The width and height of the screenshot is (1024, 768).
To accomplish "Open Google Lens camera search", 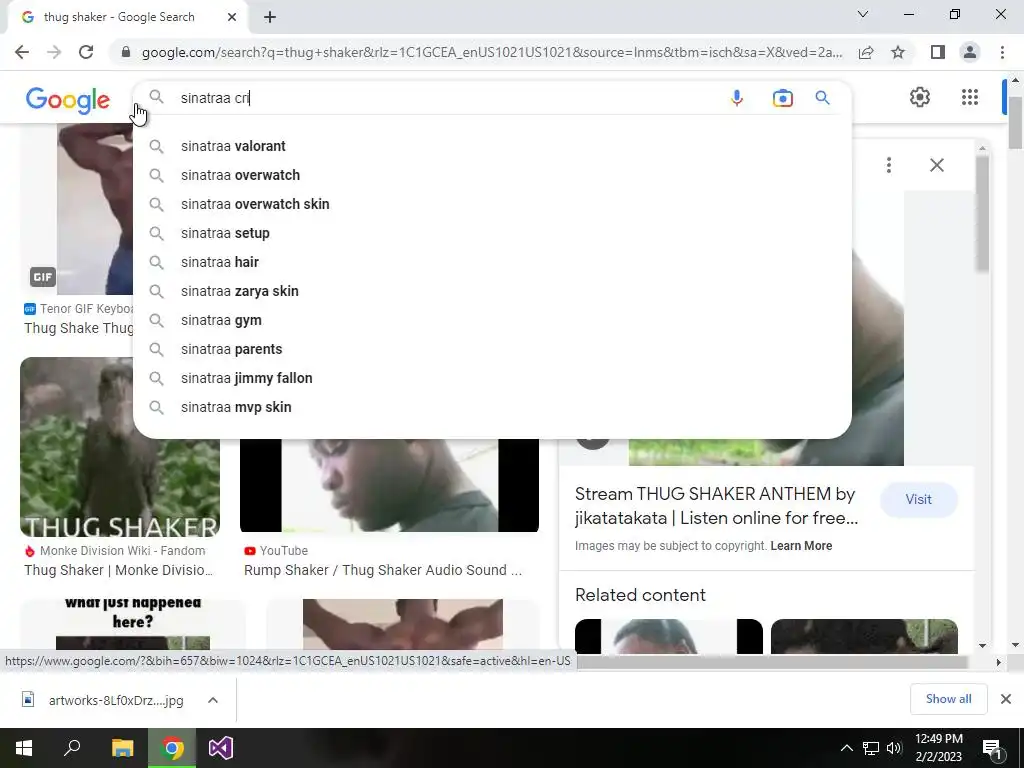I will 782,98.
